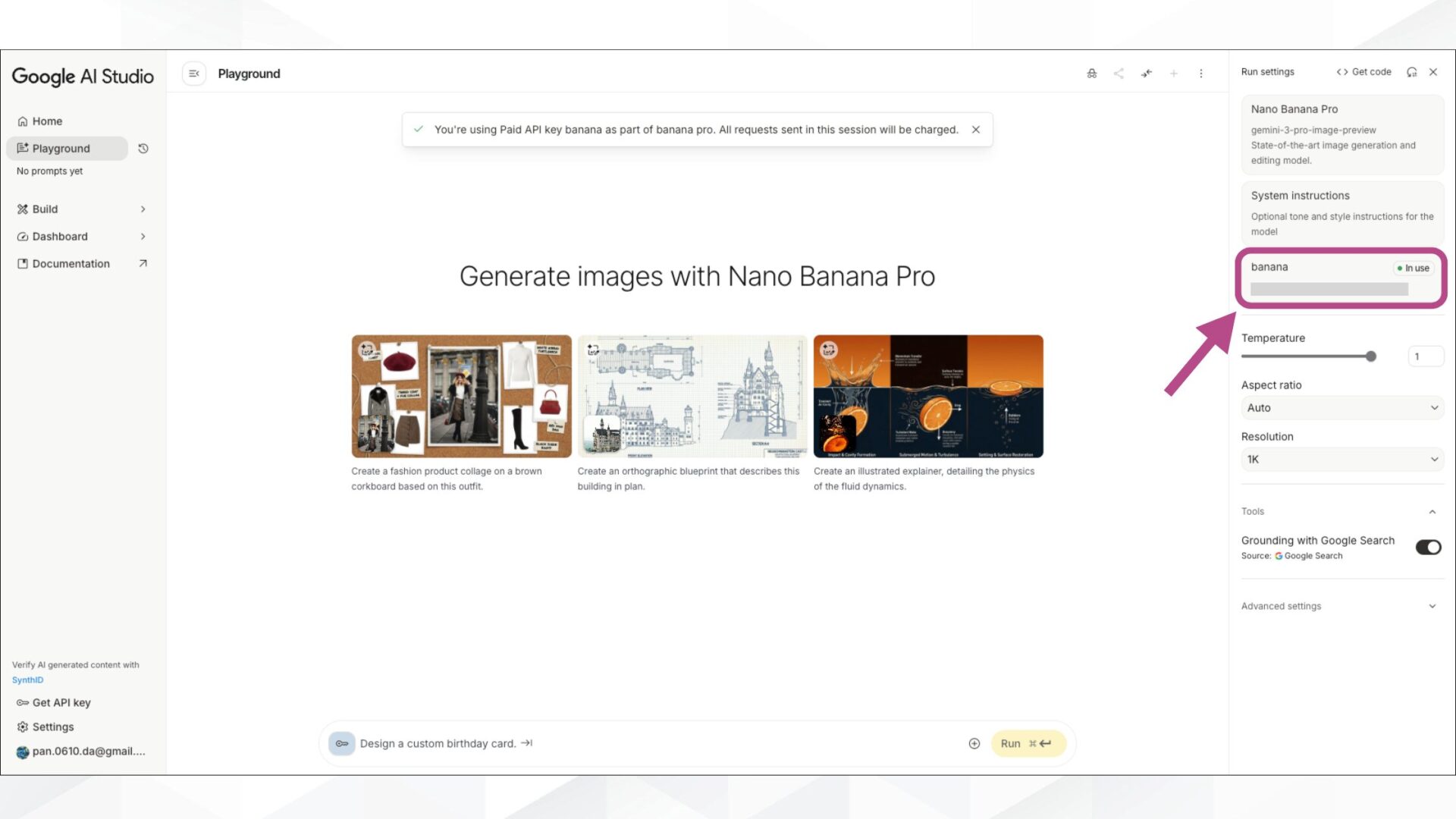Expand Advanced settings
The height and width of the screenshot is (819, 1456).
point(1341,606)
